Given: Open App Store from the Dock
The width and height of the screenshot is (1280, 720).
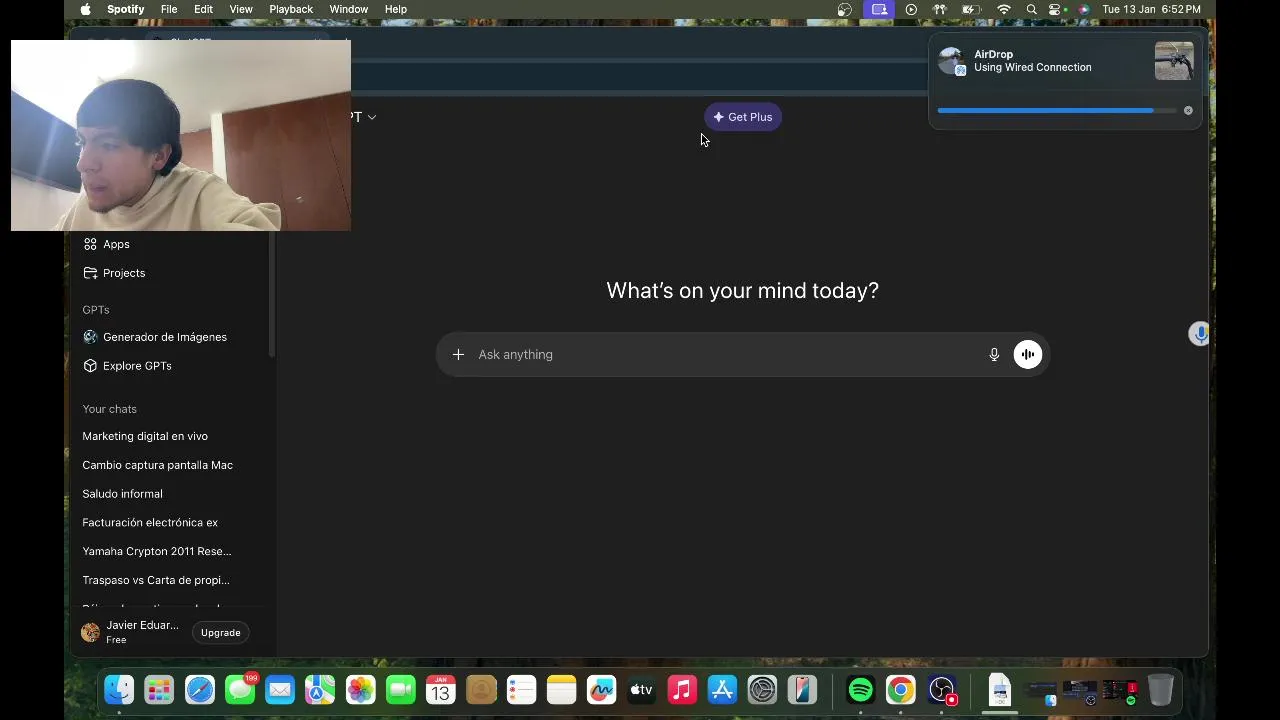Looking at the screenshot, I should tap(722, 690).
